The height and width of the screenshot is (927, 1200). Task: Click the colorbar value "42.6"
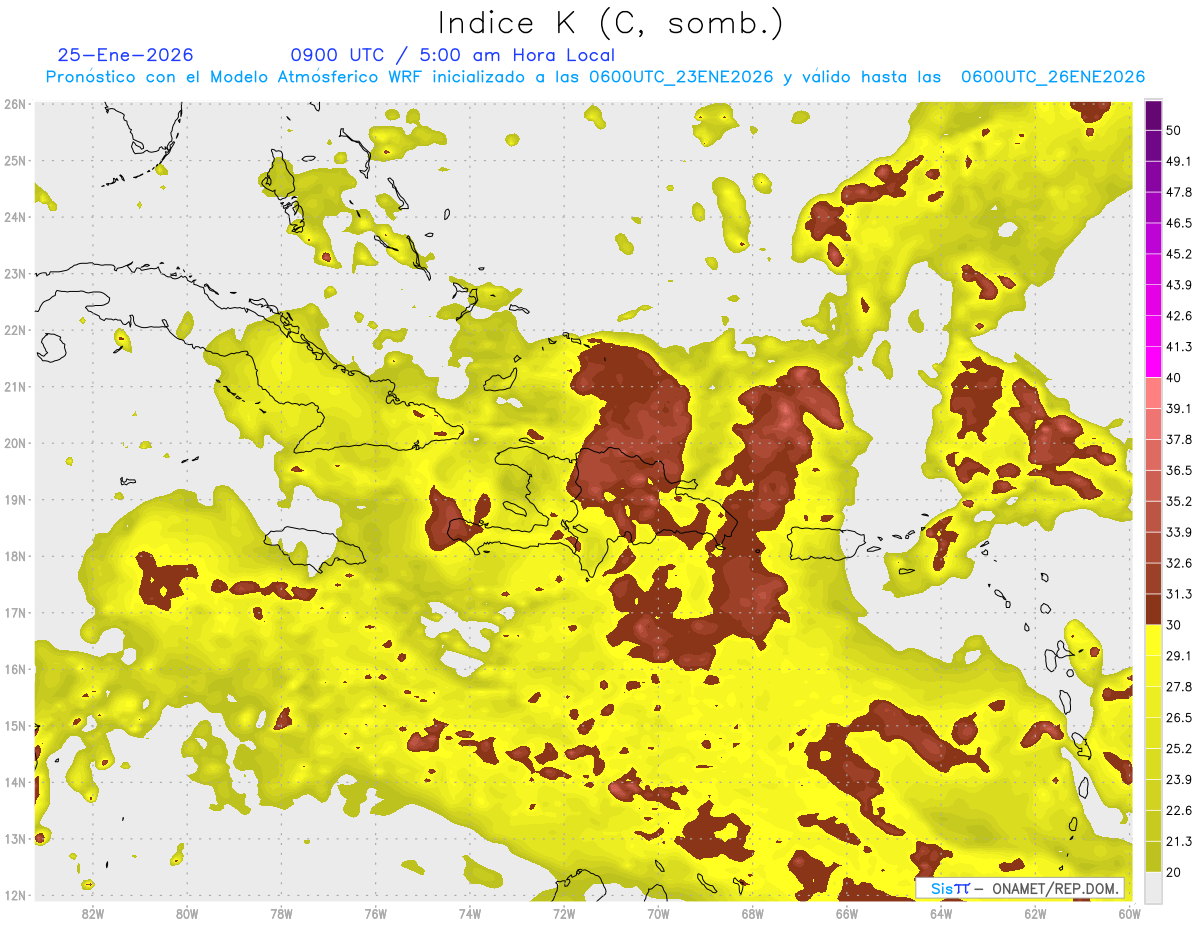pos(1179,316)
